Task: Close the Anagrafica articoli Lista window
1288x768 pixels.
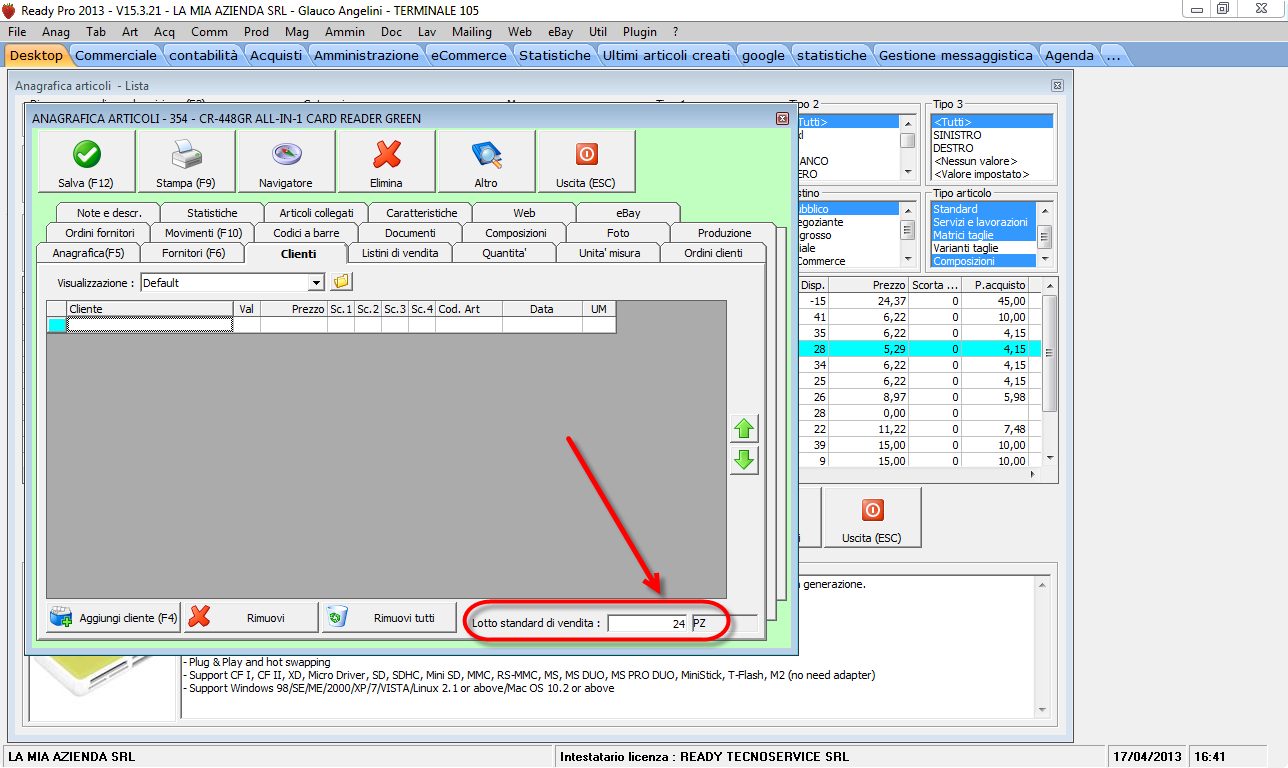Action: (x=1057, y=86)
